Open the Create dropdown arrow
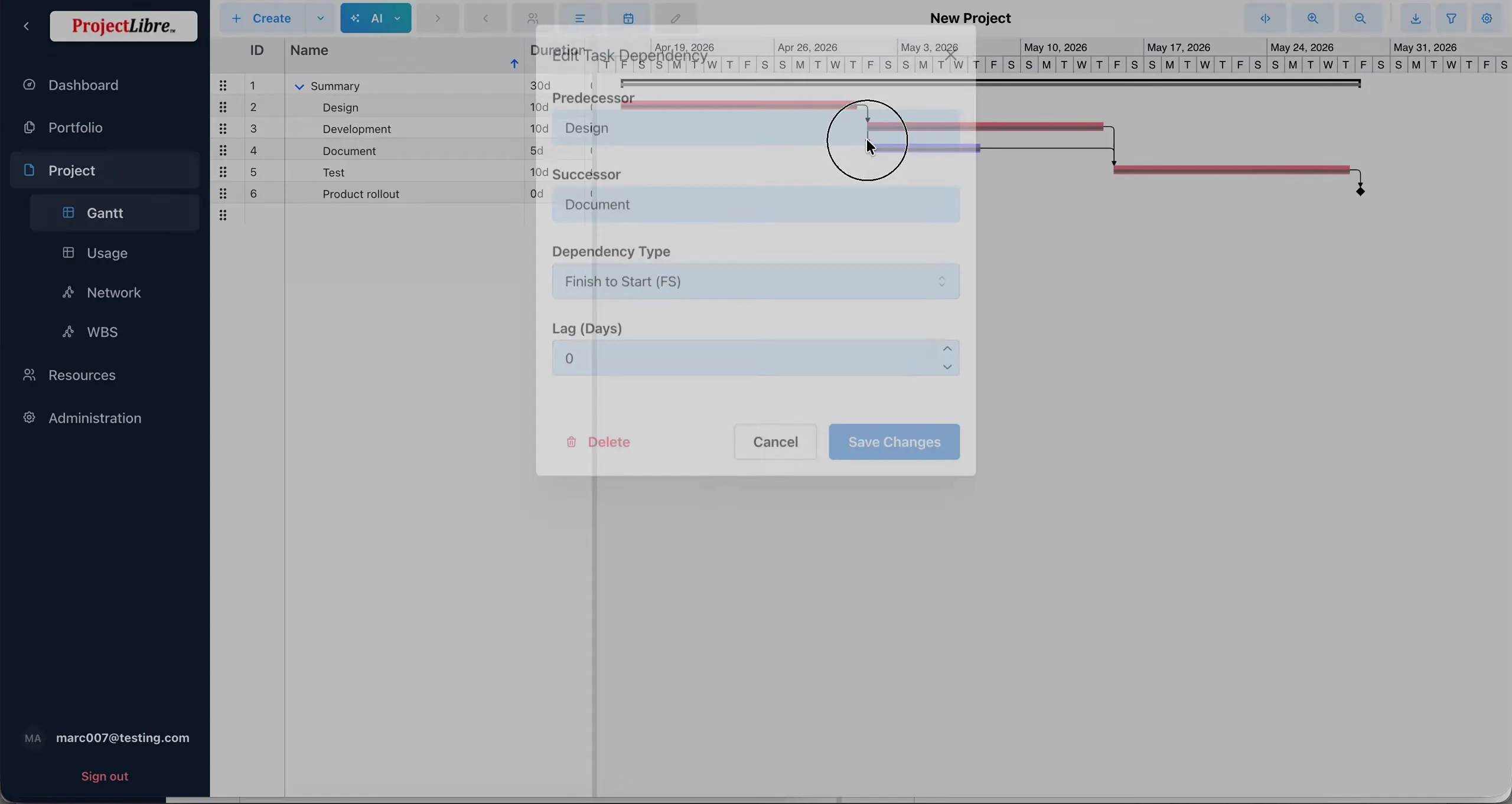 (x=320, y=18)
